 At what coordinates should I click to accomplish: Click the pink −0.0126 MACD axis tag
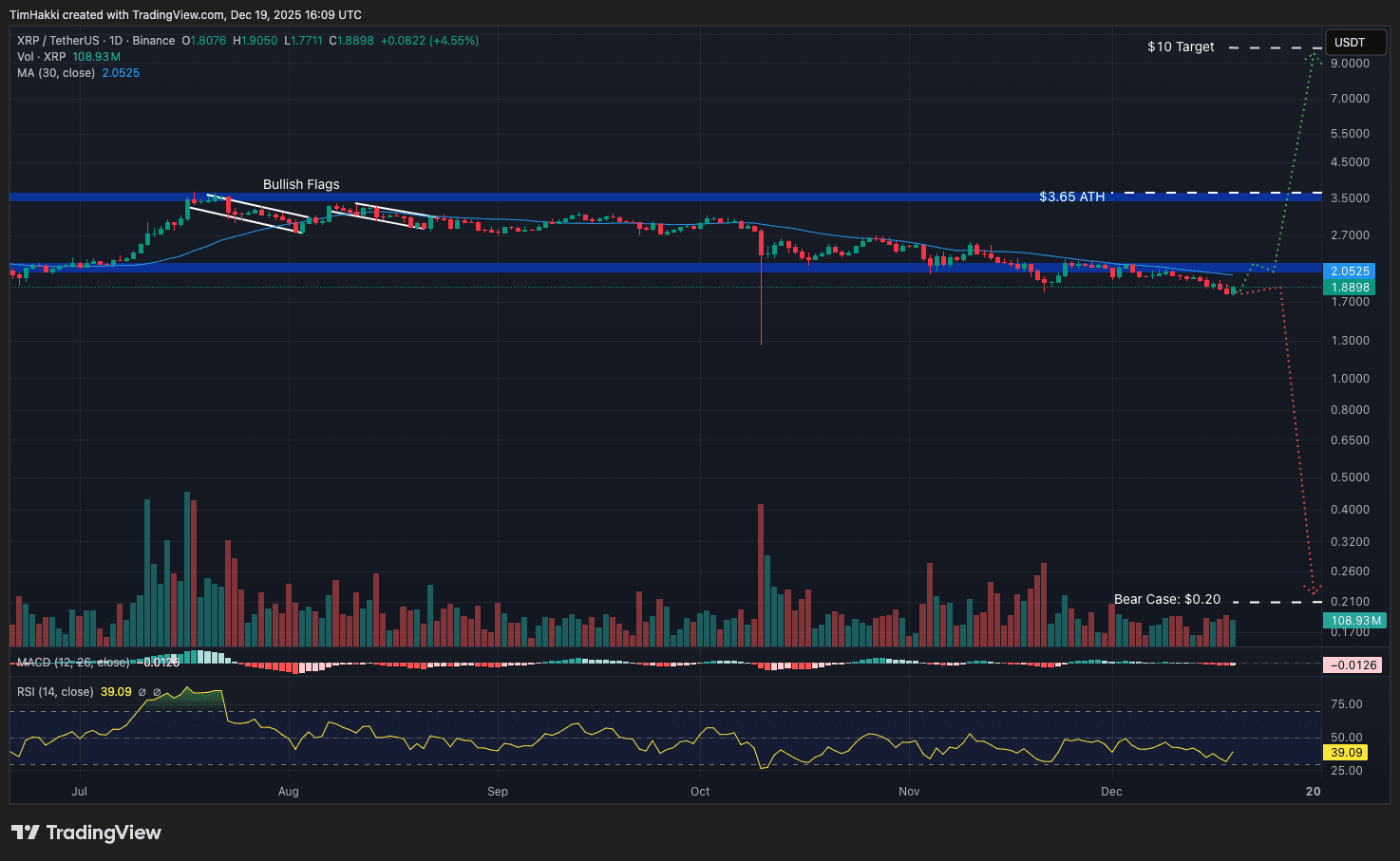point(1353,665)
